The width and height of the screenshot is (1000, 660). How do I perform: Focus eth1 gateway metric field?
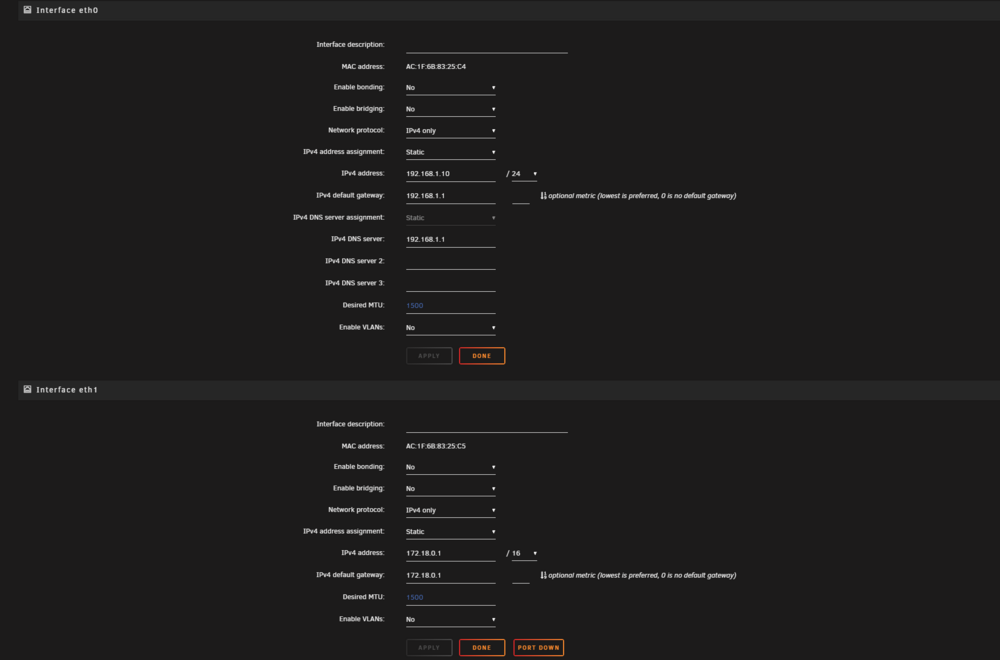click(x=520, y=576)
